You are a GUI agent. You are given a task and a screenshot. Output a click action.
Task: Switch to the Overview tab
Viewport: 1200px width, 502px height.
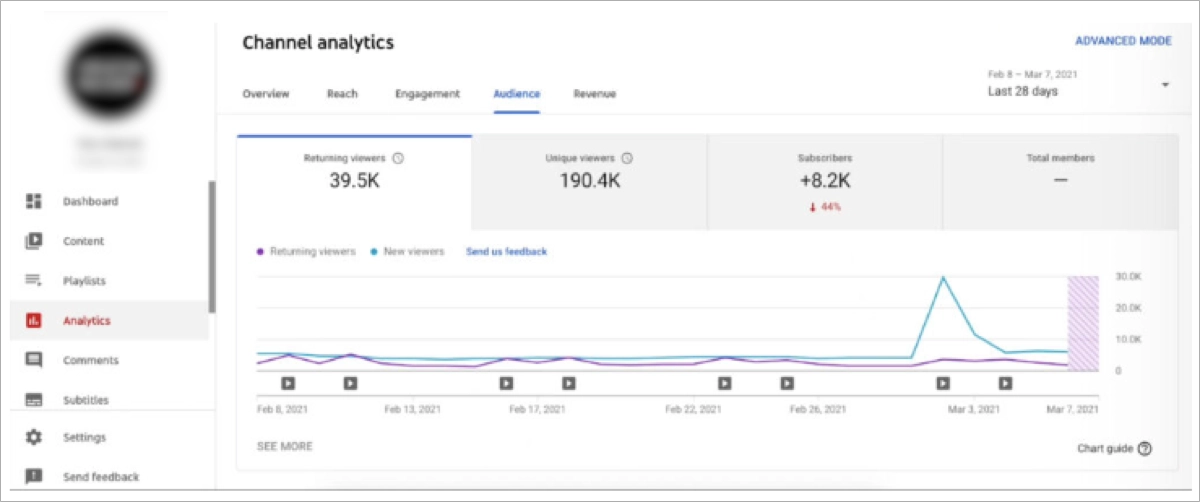(266, 94)
